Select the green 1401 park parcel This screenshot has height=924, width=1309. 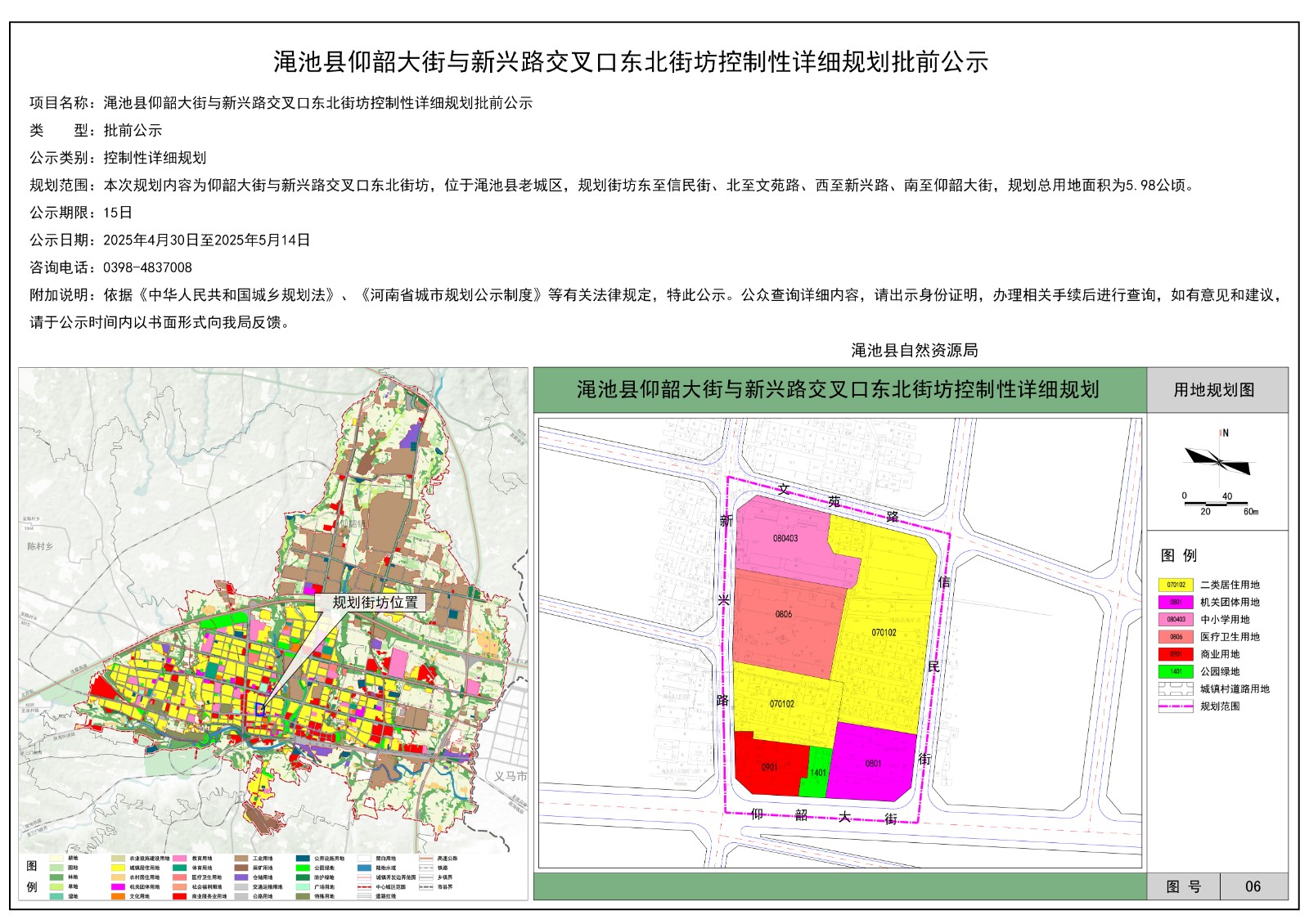click(x=816, y=773)
